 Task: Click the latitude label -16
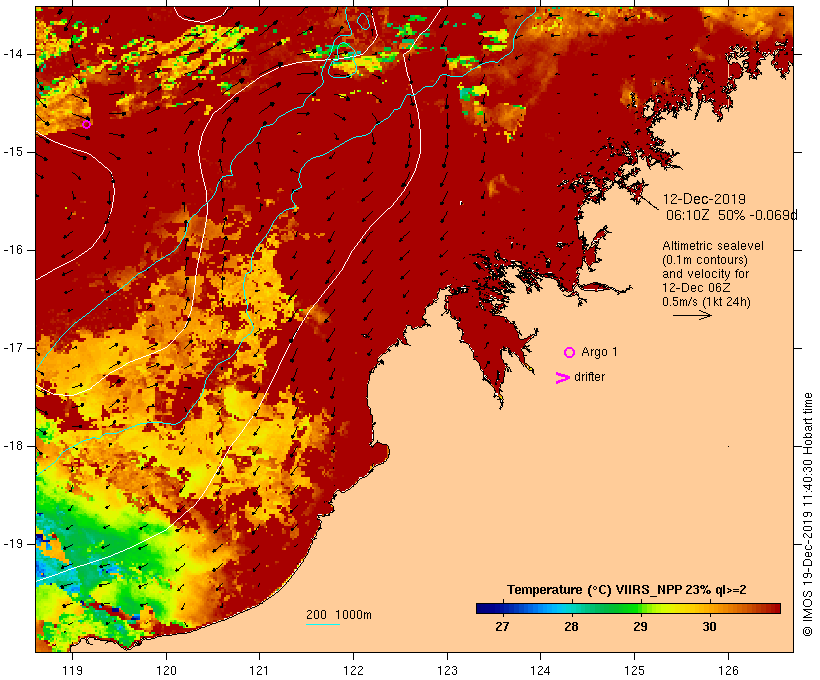[x=13, y=250]
